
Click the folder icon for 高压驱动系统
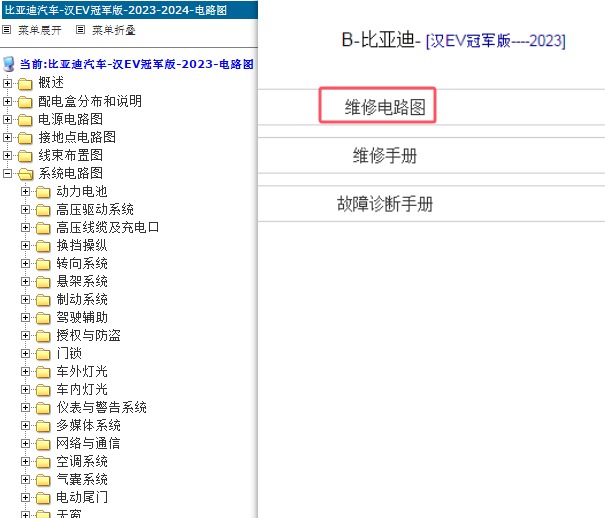[43, 210]
